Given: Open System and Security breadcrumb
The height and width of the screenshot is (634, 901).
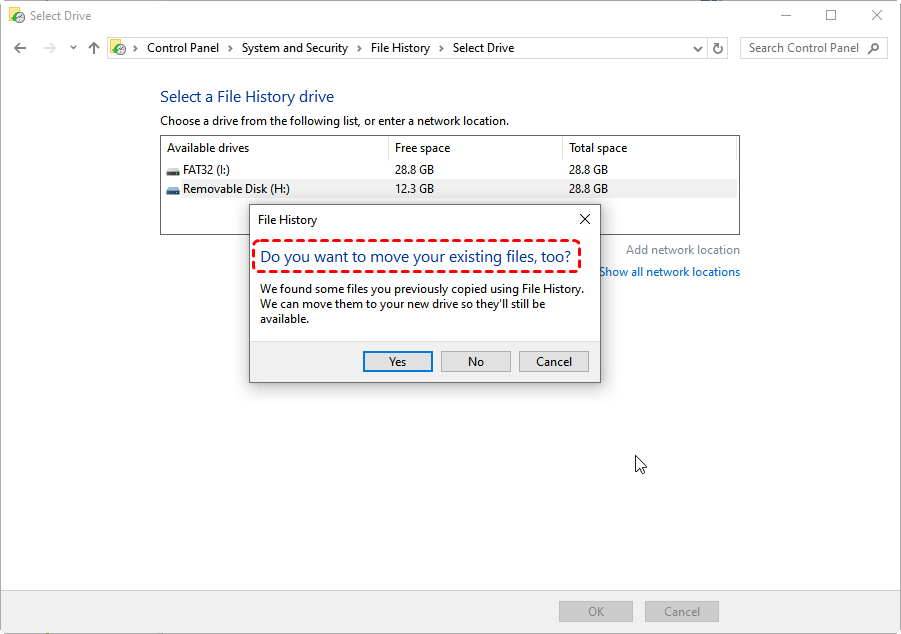Looking at the screenshot, I should tap(294, 48).
